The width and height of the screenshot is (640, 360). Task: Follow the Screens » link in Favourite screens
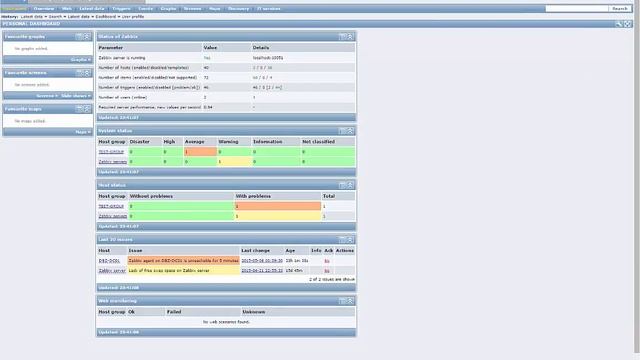click(x=47, y=96)
